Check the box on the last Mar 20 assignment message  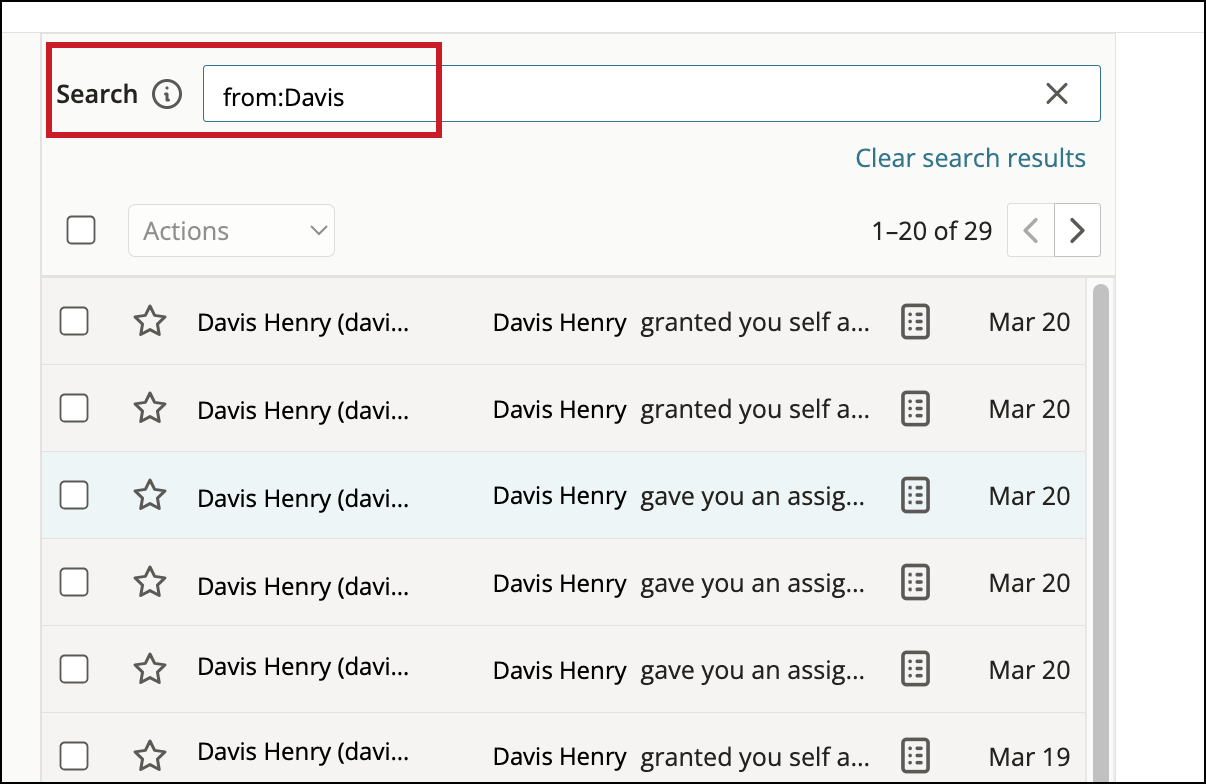click(74, 669)
